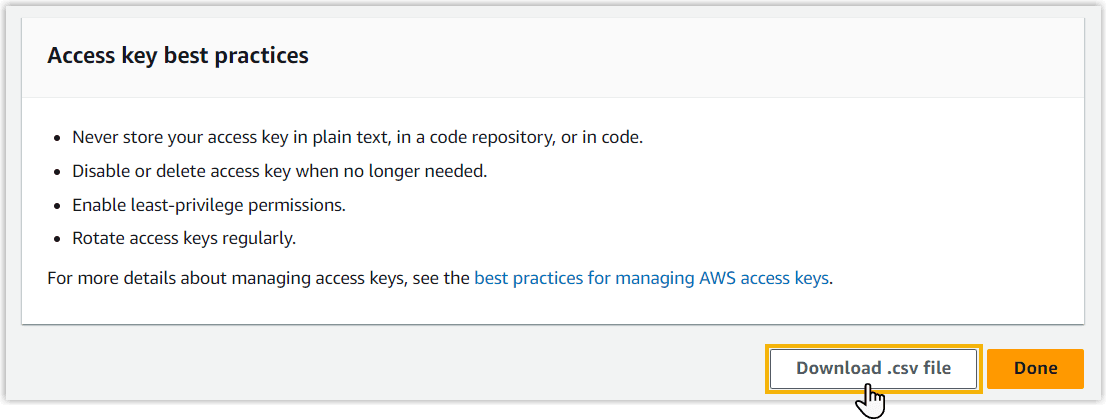Click the word "permissions" in third bullet
The width and height of the screenshot is (1107, 419).
pyautogui.click(x=297, y=205)
